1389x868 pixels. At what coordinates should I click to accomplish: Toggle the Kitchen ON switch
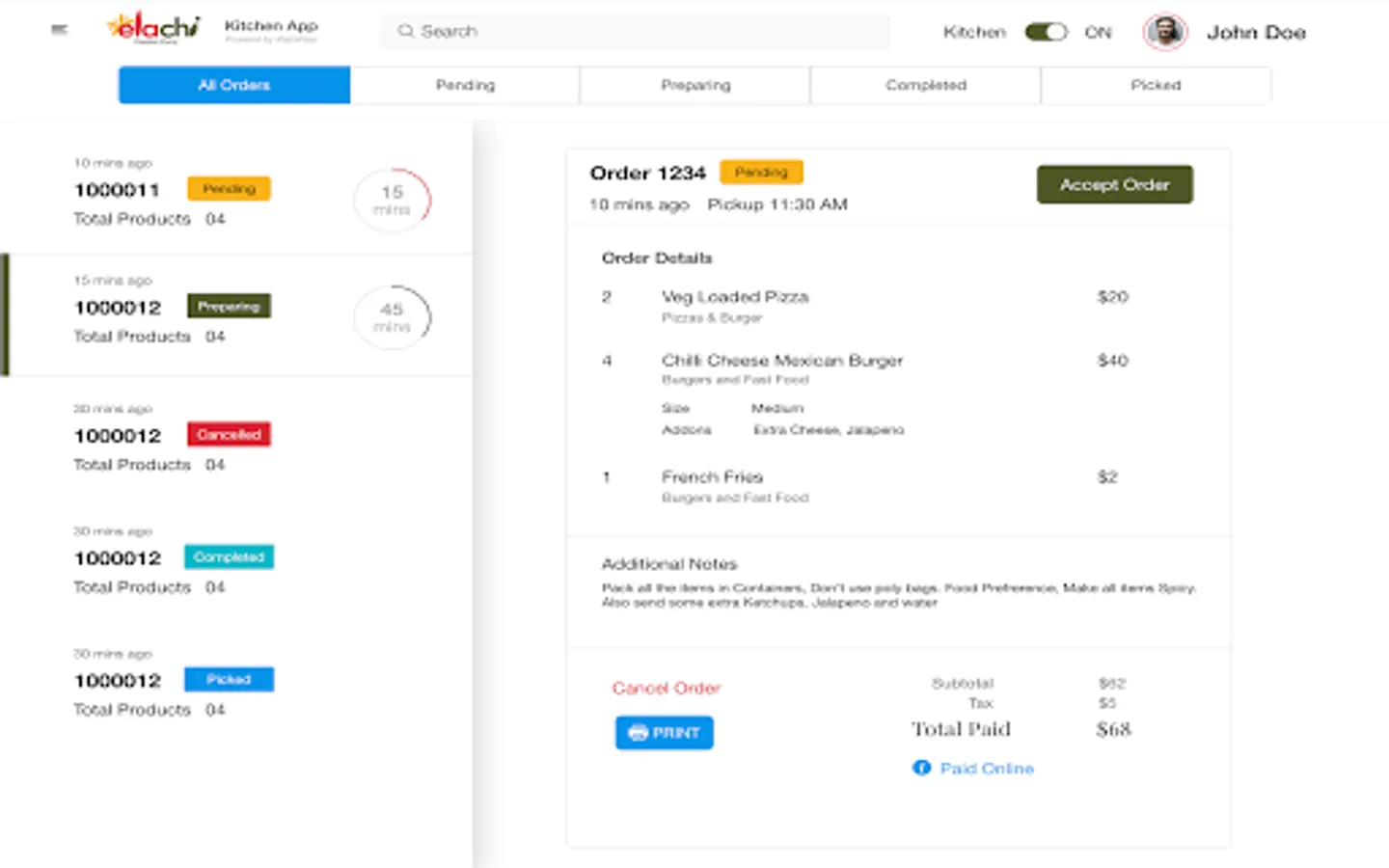coord(1046,32)
